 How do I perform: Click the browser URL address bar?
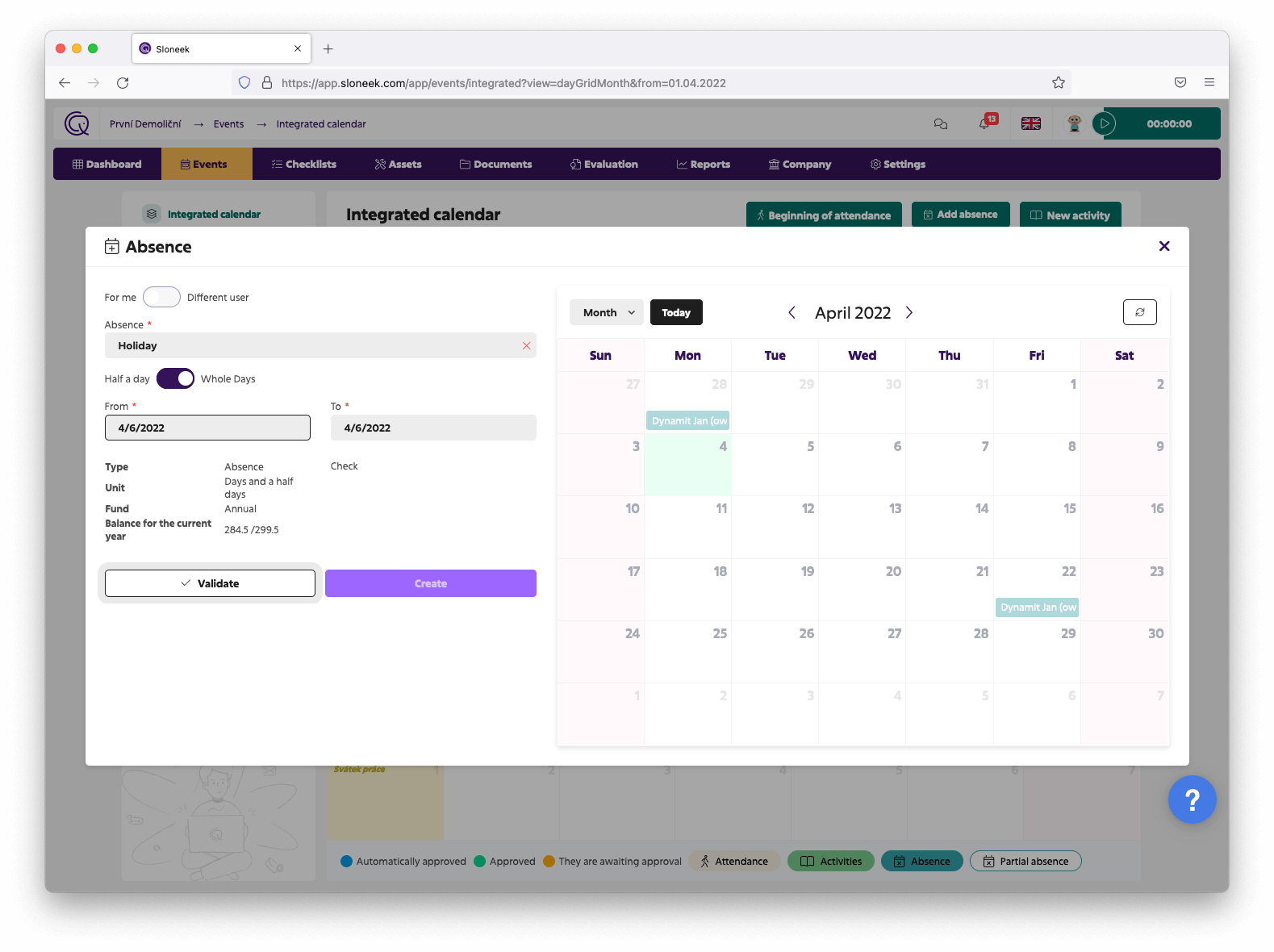650,82
